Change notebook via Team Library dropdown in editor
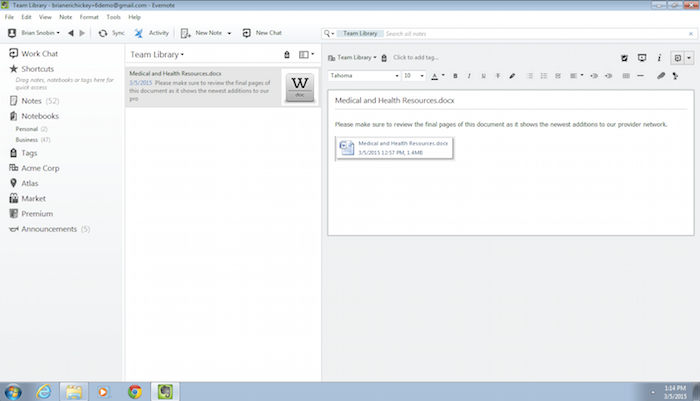700x401 pixels. point(352,58)
